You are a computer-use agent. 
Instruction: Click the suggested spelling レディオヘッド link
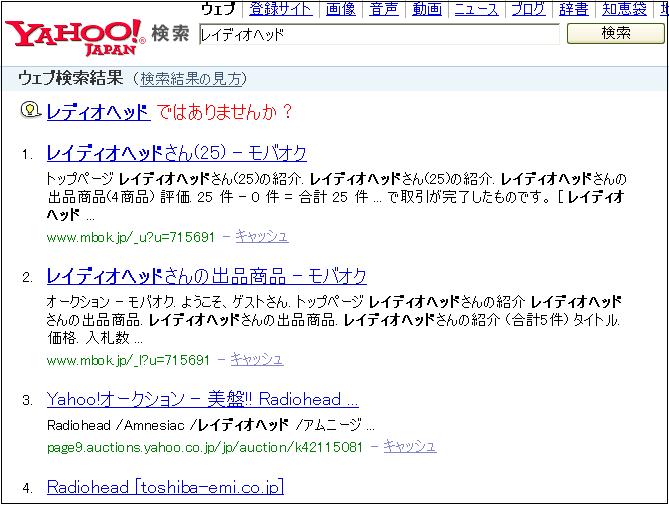(99, 112)
